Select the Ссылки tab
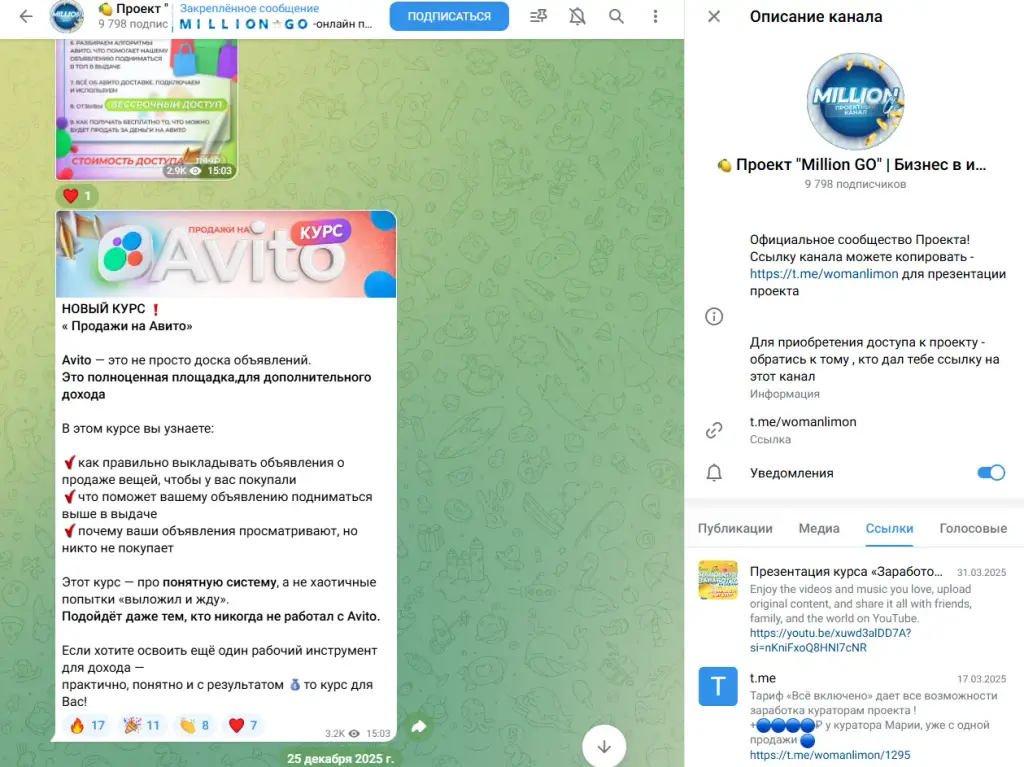Screen dimensions: 1024x767 click(x=889, y=528)
